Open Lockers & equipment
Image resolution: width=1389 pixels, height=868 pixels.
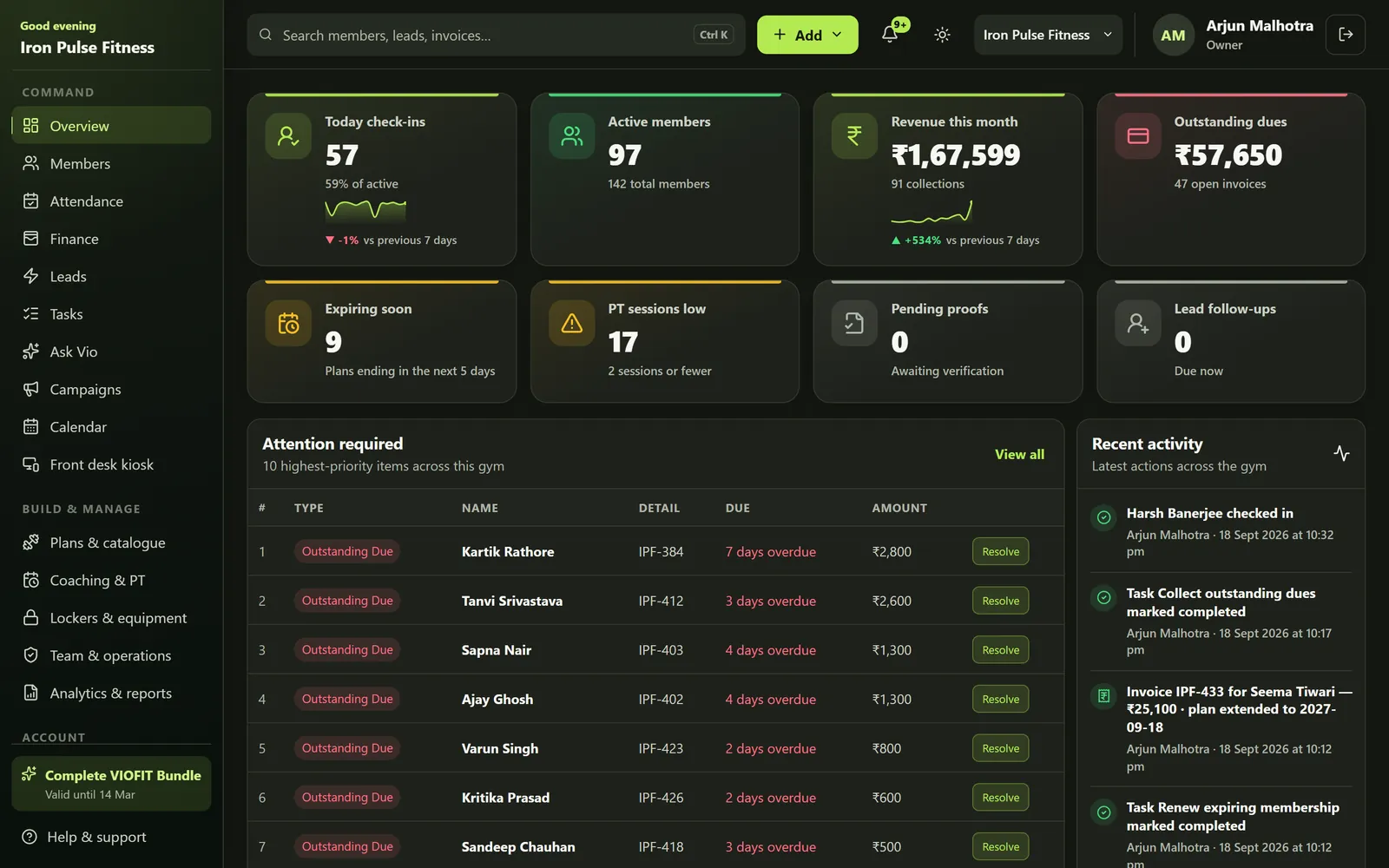pos(111,618)
